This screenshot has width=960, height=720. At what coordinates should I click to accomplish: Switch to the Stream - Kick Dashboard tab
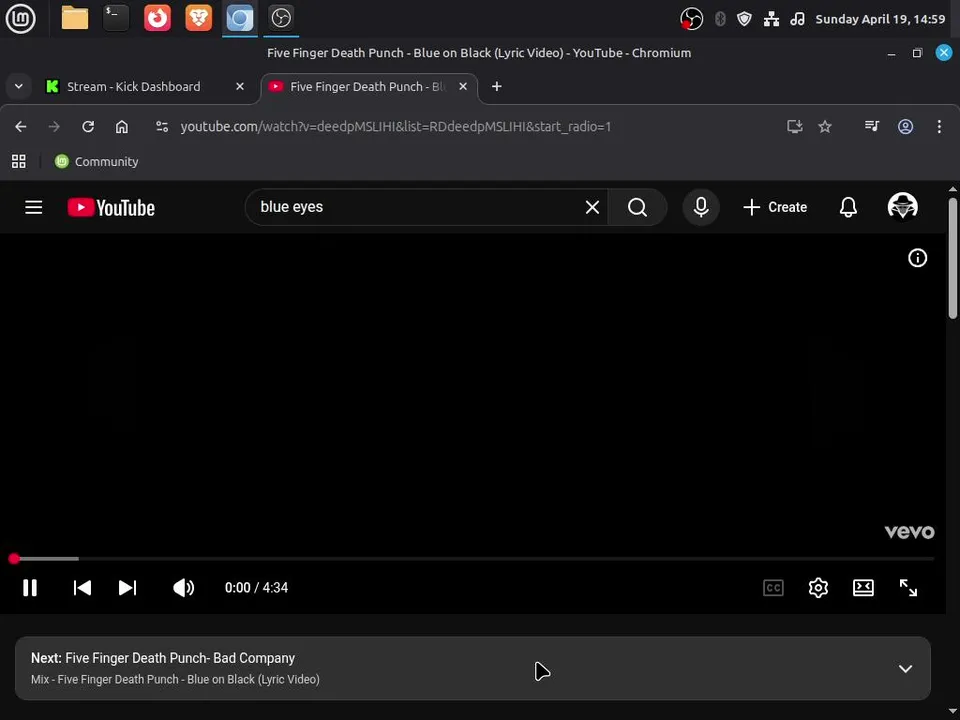tap(133, 86)
